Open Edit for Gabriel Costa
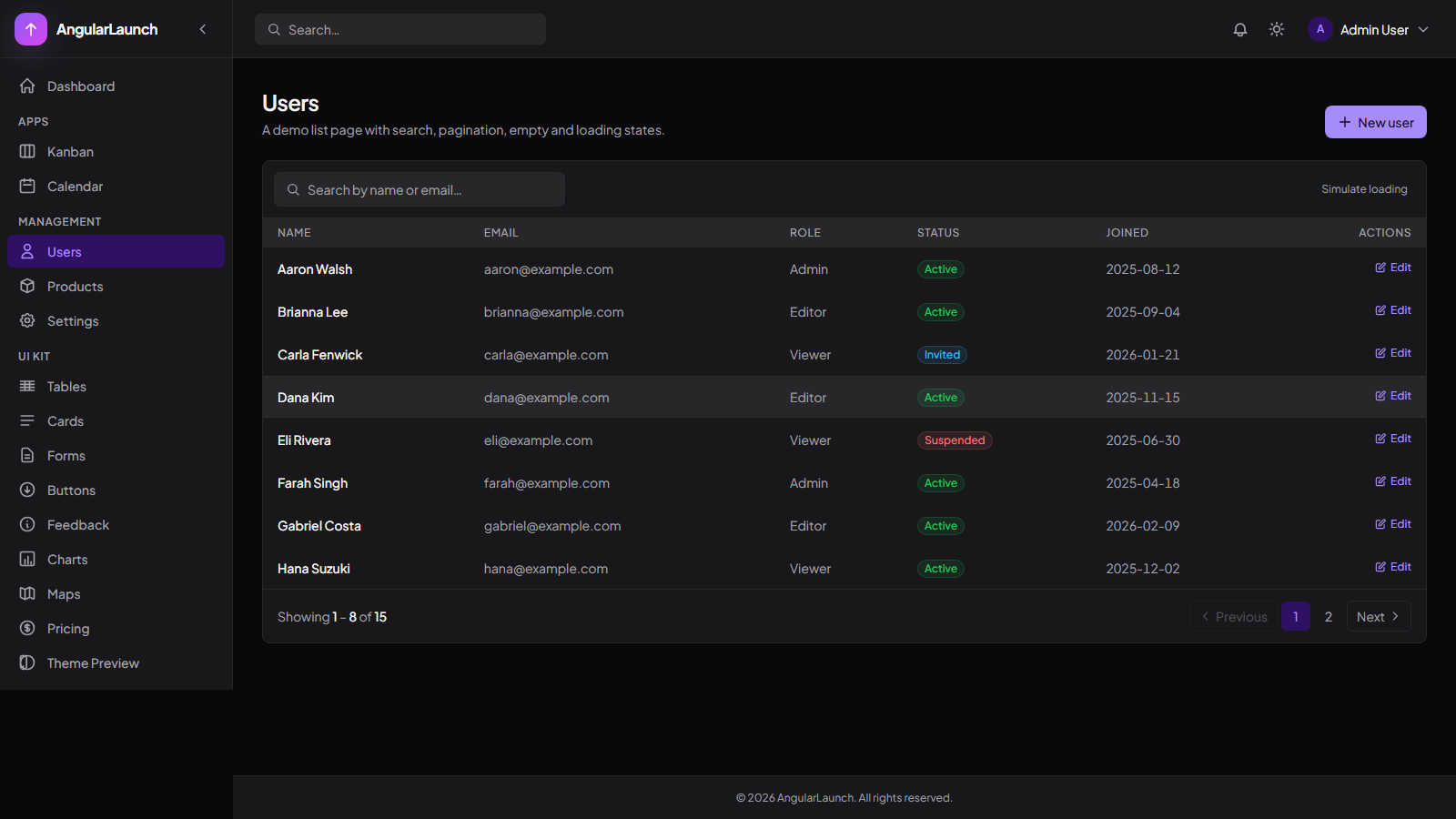The image size is (1456, 819). [1393, 524]
